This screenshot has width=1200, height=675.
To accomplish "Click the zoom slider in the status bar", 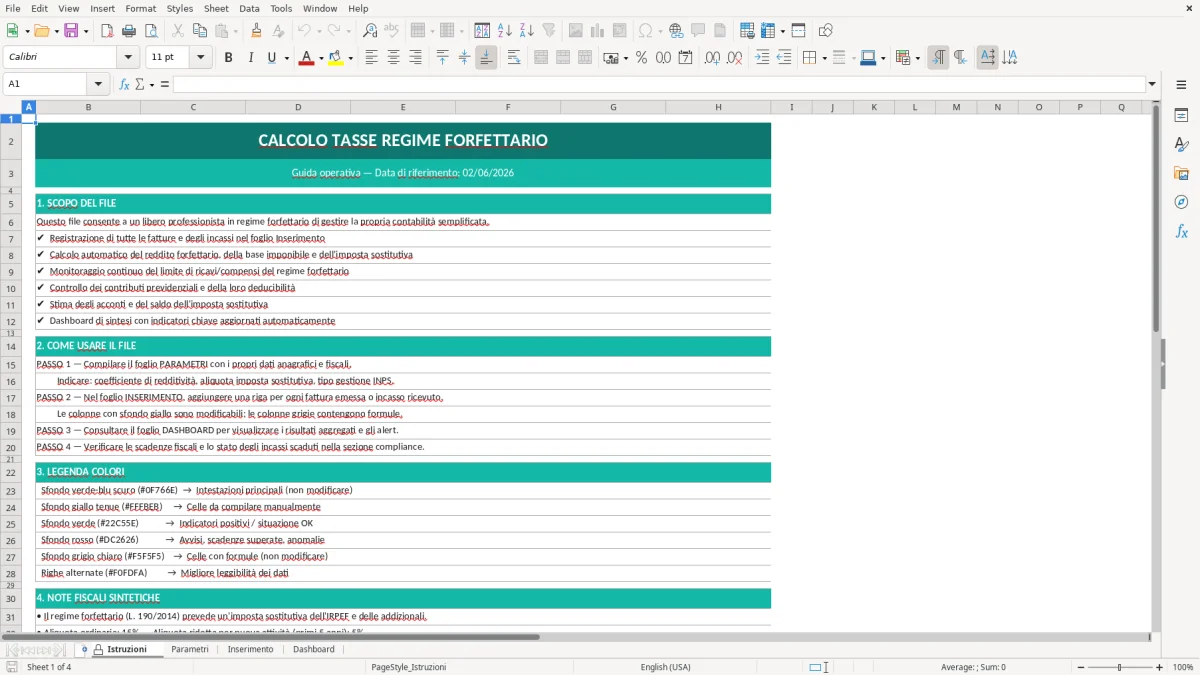I will (x=1119, y=667).
